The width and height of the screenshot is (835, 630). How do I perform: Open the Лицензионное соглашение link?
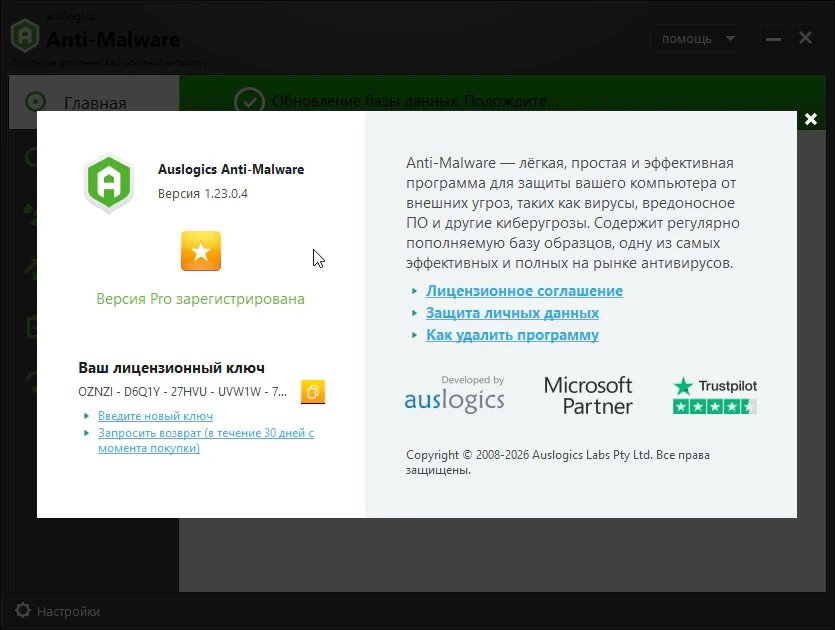tap(524, 291)
